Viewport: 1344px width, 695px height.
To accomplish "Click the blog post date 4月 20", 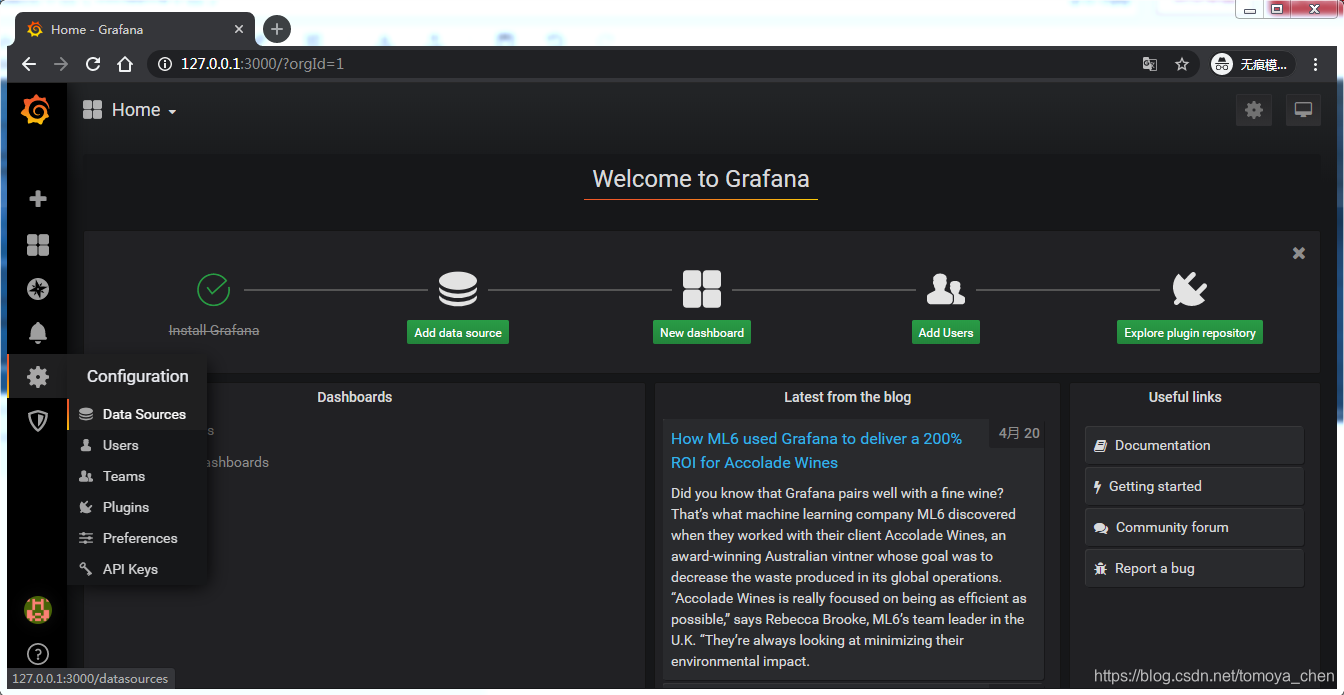I will pos(1019,433).
